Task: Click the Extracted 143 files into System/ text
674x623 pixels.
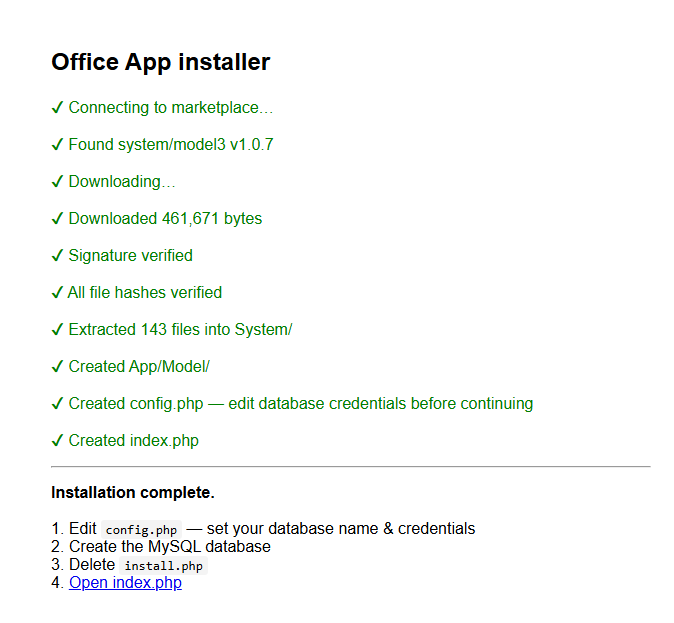Action: (180, 330)
